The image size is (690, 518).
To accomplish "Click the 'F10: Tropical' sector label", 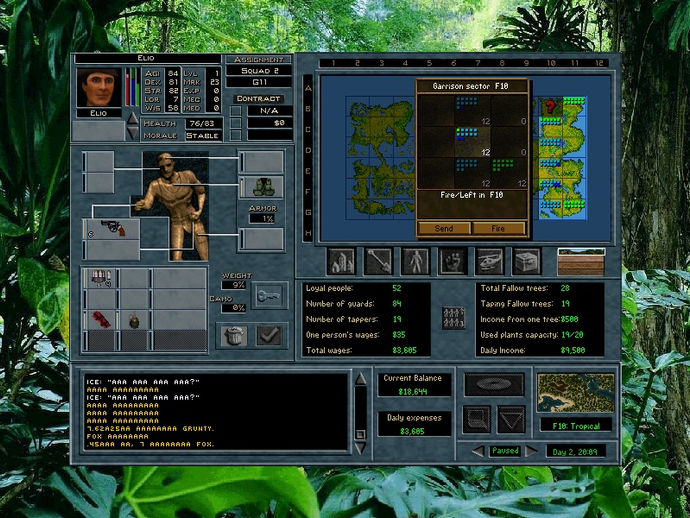I will [576, 426].
